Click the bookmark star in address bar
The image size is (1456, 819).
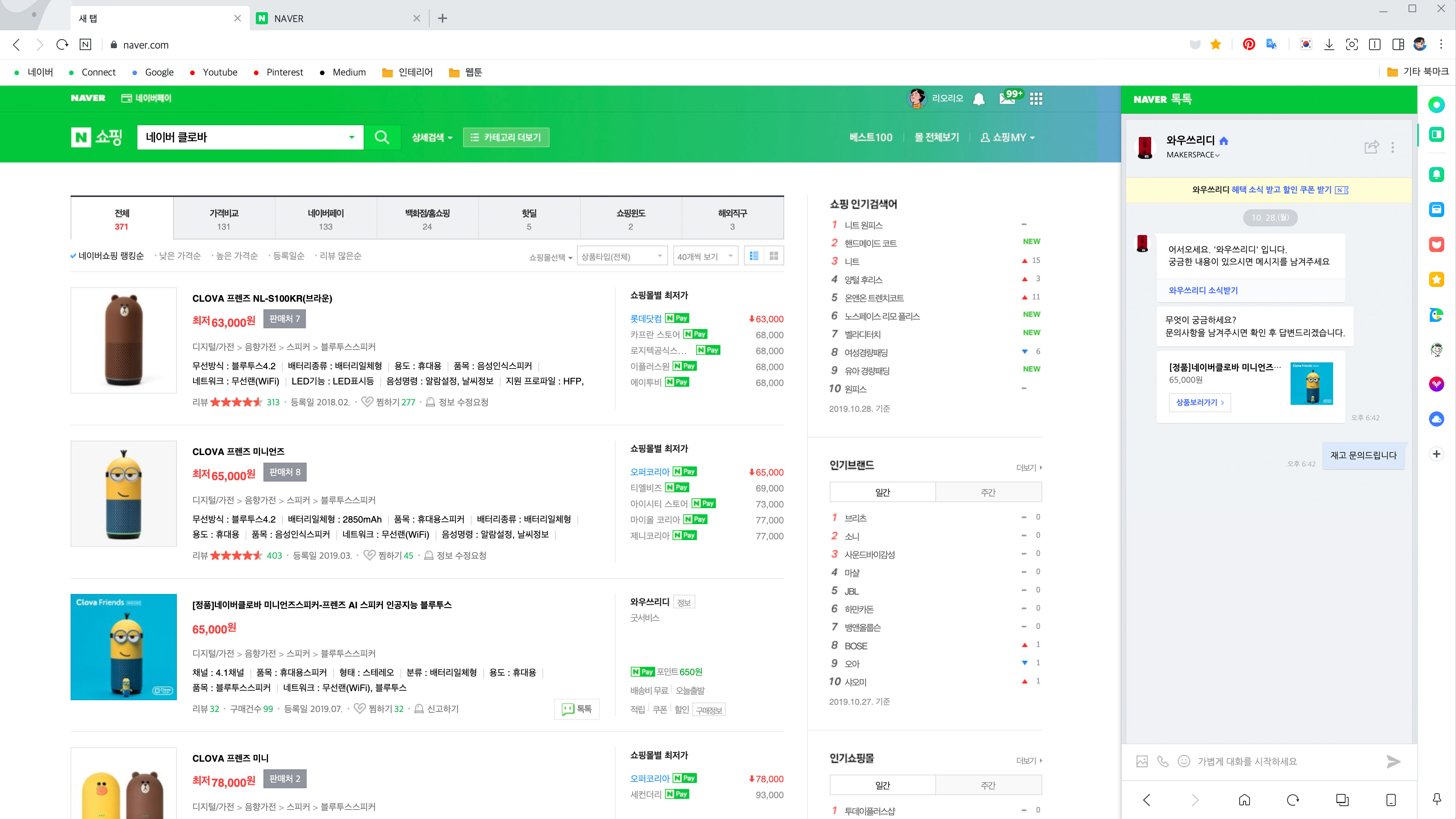click(1216, 45)
